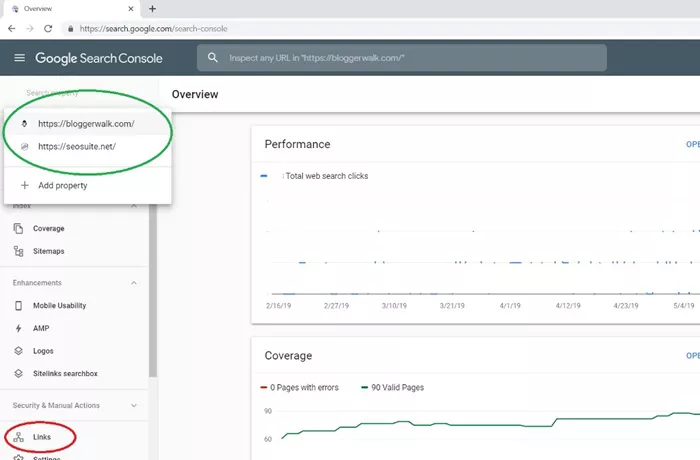The width and height of the screenshot is (700, 460).
Task: Open Sitelinks searchbox report
Action: coord(65,373)
